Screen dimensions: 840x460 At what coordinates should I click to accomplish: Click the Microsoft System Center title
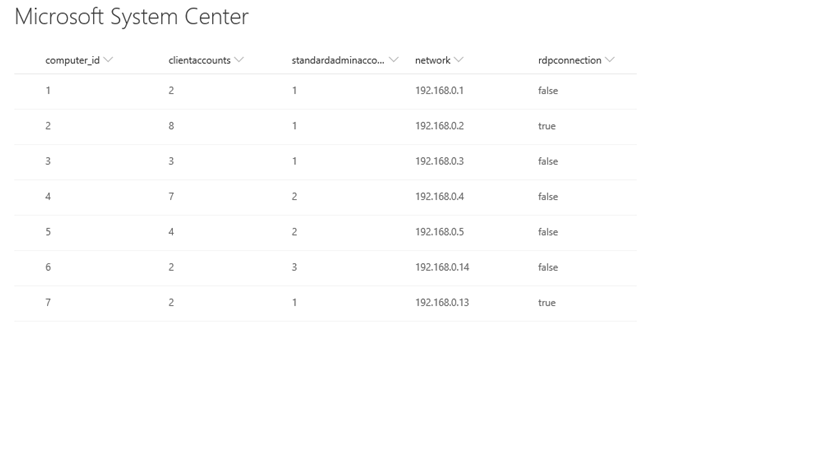(131, 17)
